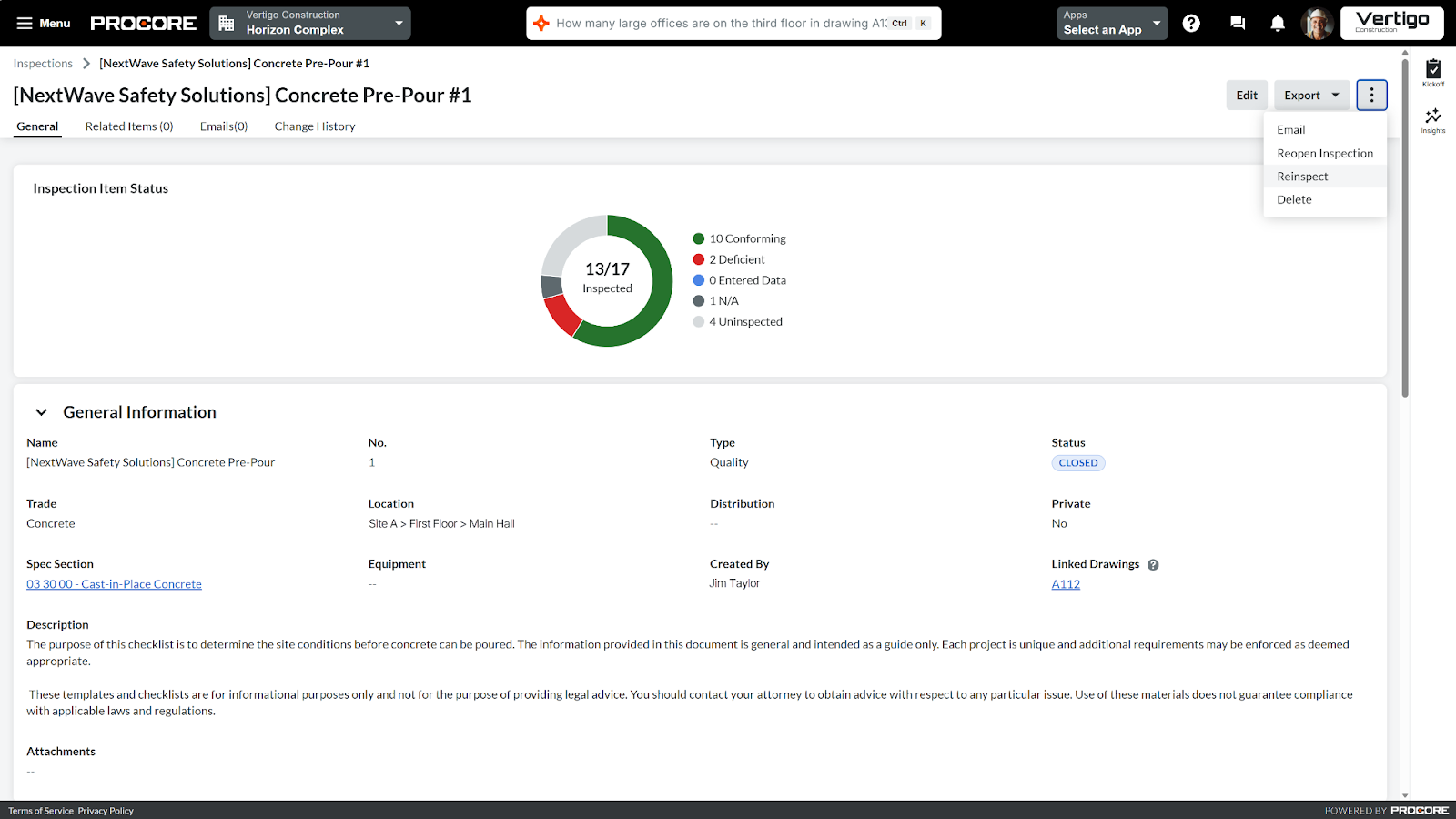
Task: Click the Vertigo Construction company logo
Action: coord(1392,24)
